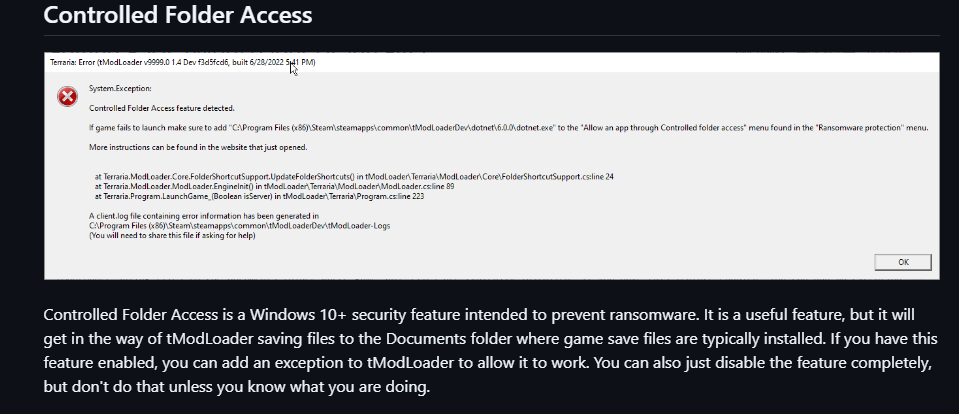Click the Controlled Folder Access heading

pyautogui.click(x=178, y=15)
